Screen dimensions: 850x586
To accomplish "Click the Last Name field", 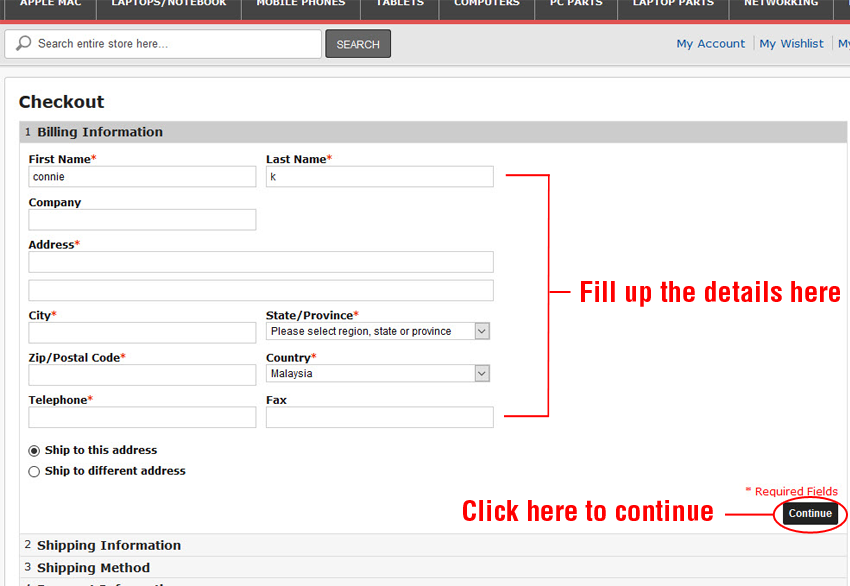I will 379,177.
